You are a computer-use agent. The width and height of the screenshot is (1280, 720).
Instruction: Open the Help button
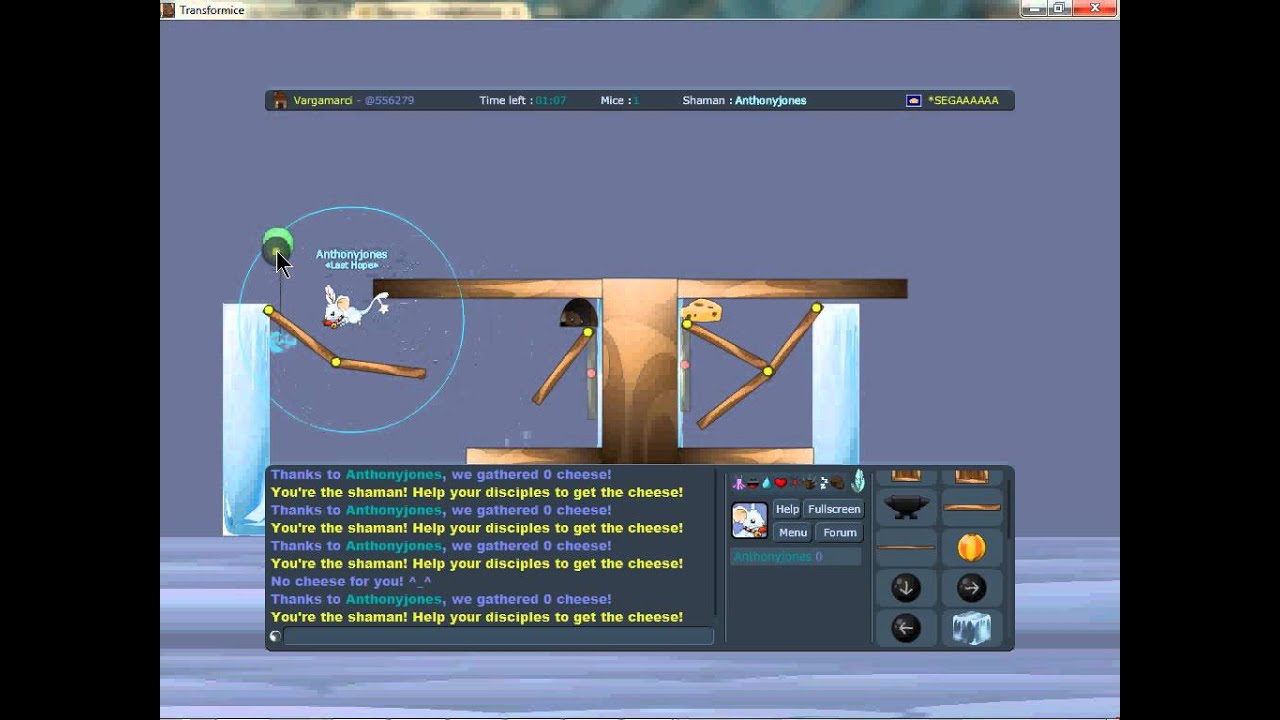click(x=787, y=509)
